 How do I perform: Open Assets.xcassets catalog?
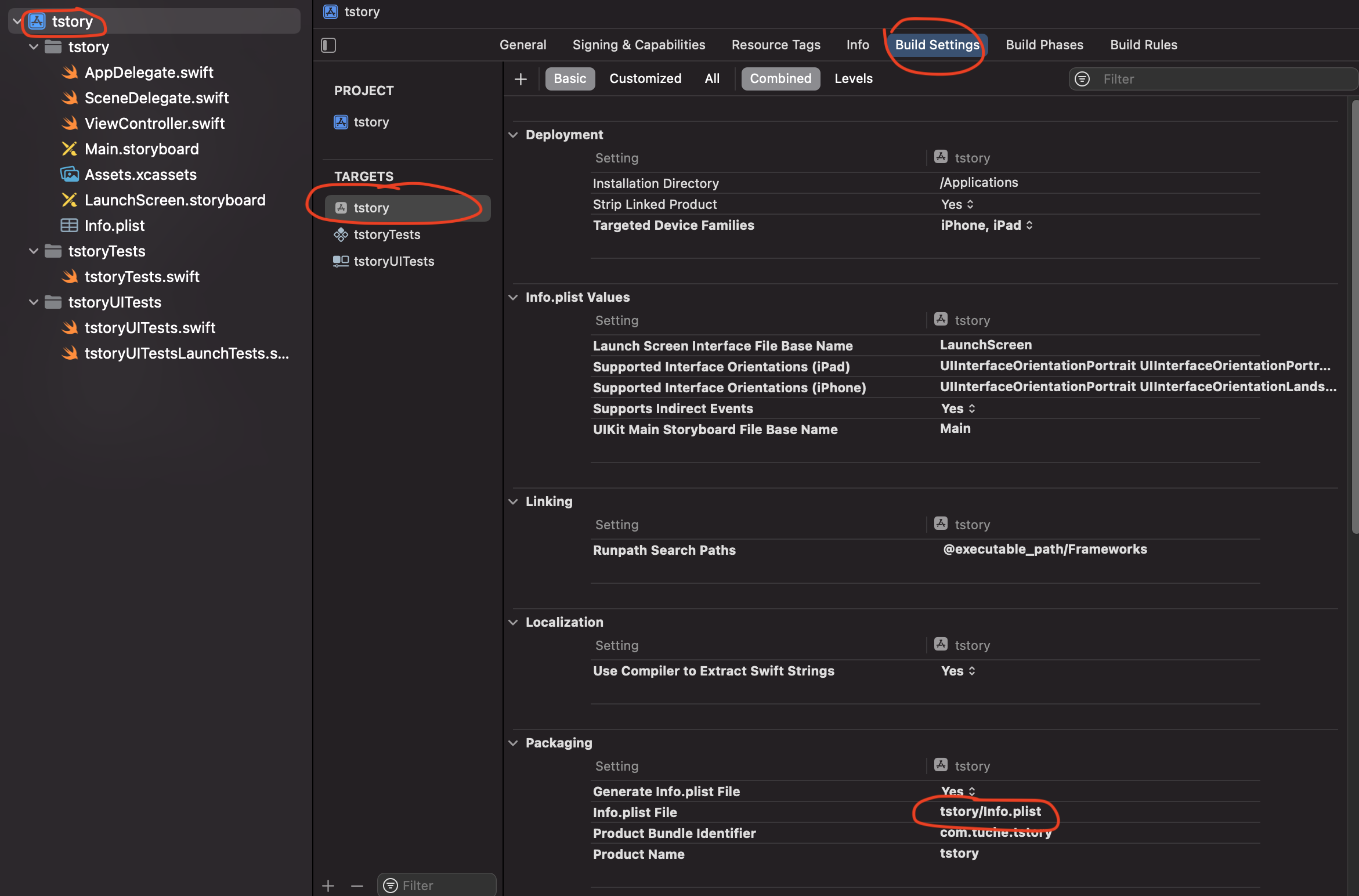pyautogui.click(x=140, y=175)
